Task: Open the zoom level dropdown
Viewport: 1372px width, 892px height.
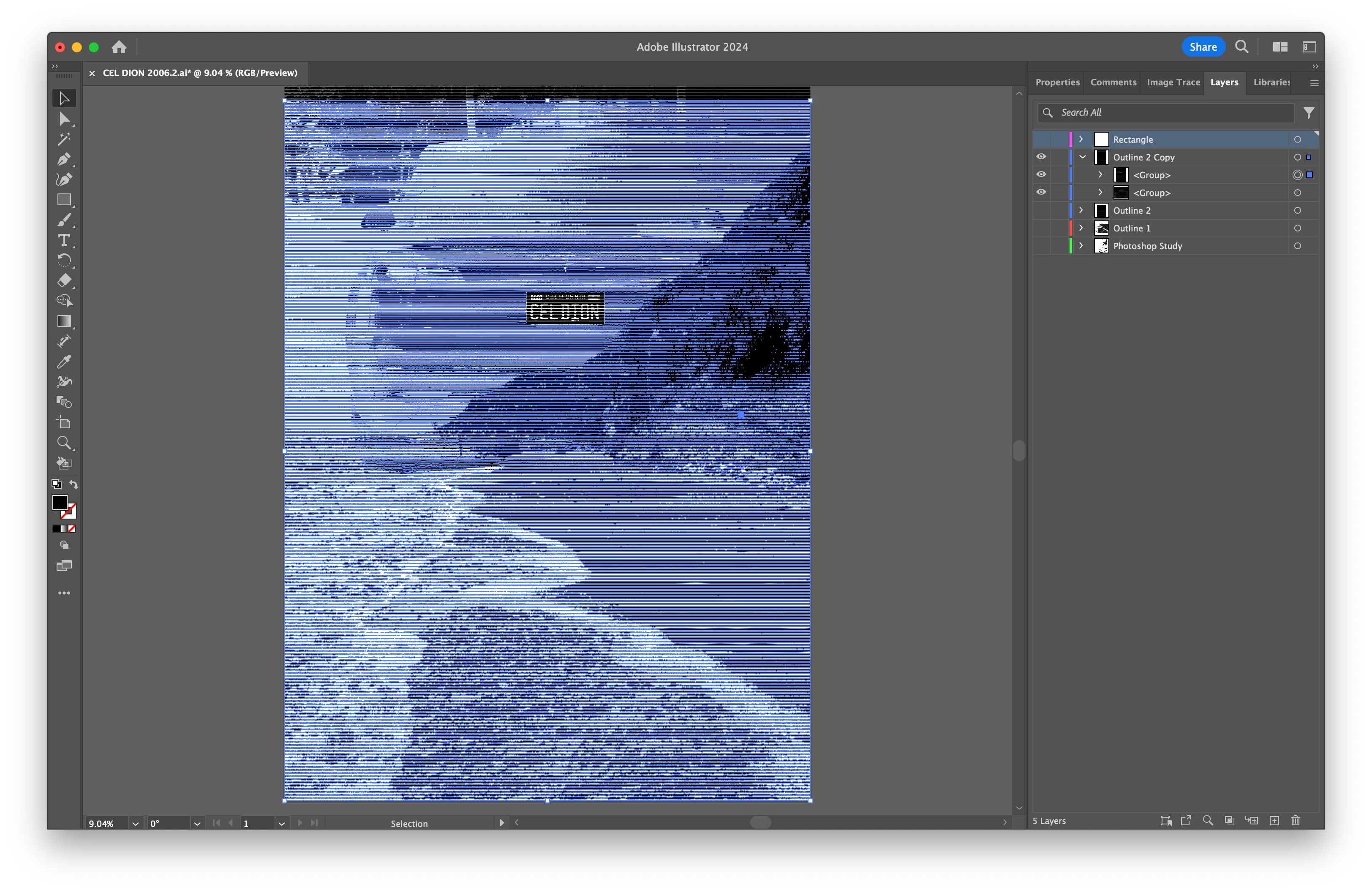Action: click(x=136, y=824)
